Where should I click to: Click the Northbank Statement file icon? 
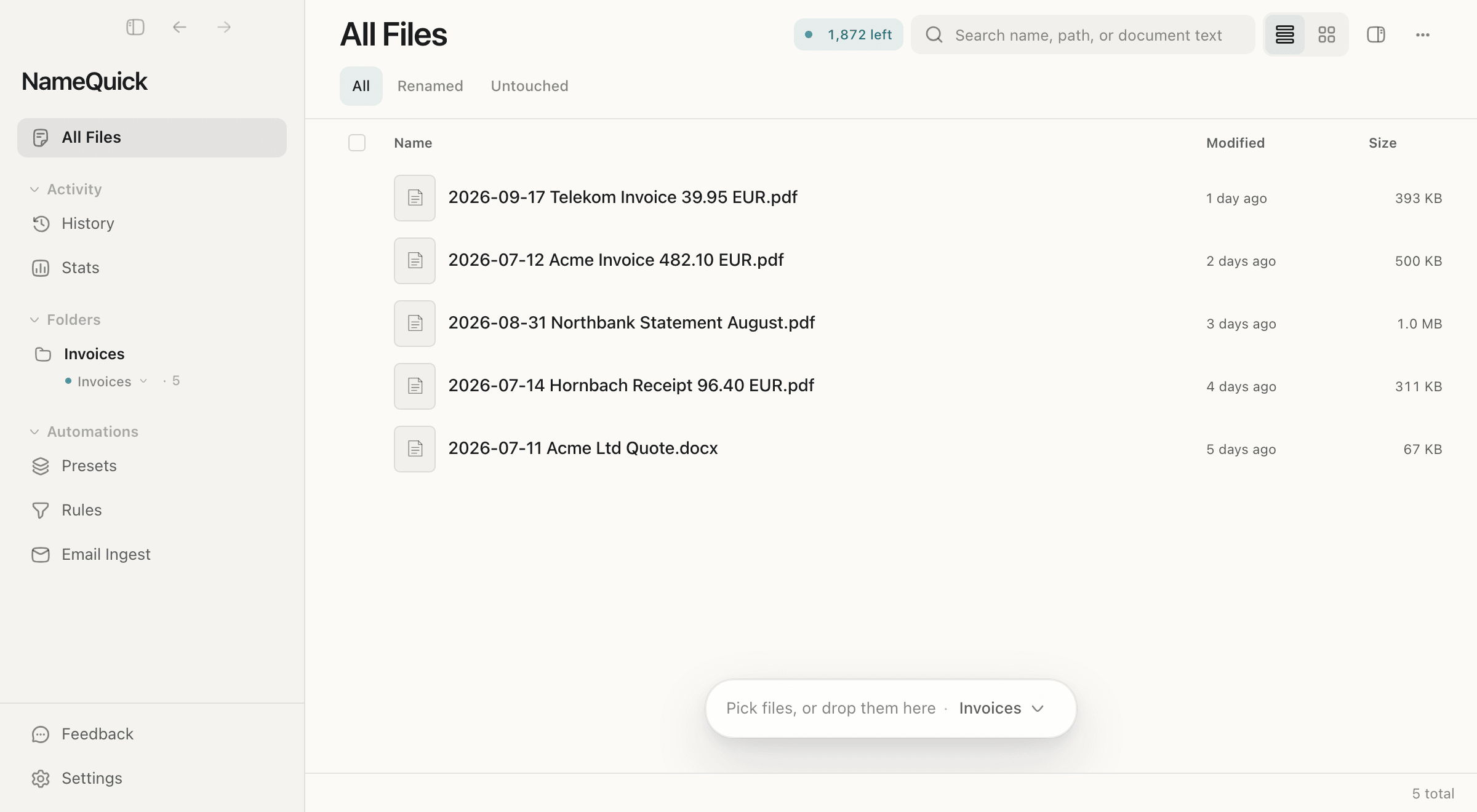(x=415, y=324)
